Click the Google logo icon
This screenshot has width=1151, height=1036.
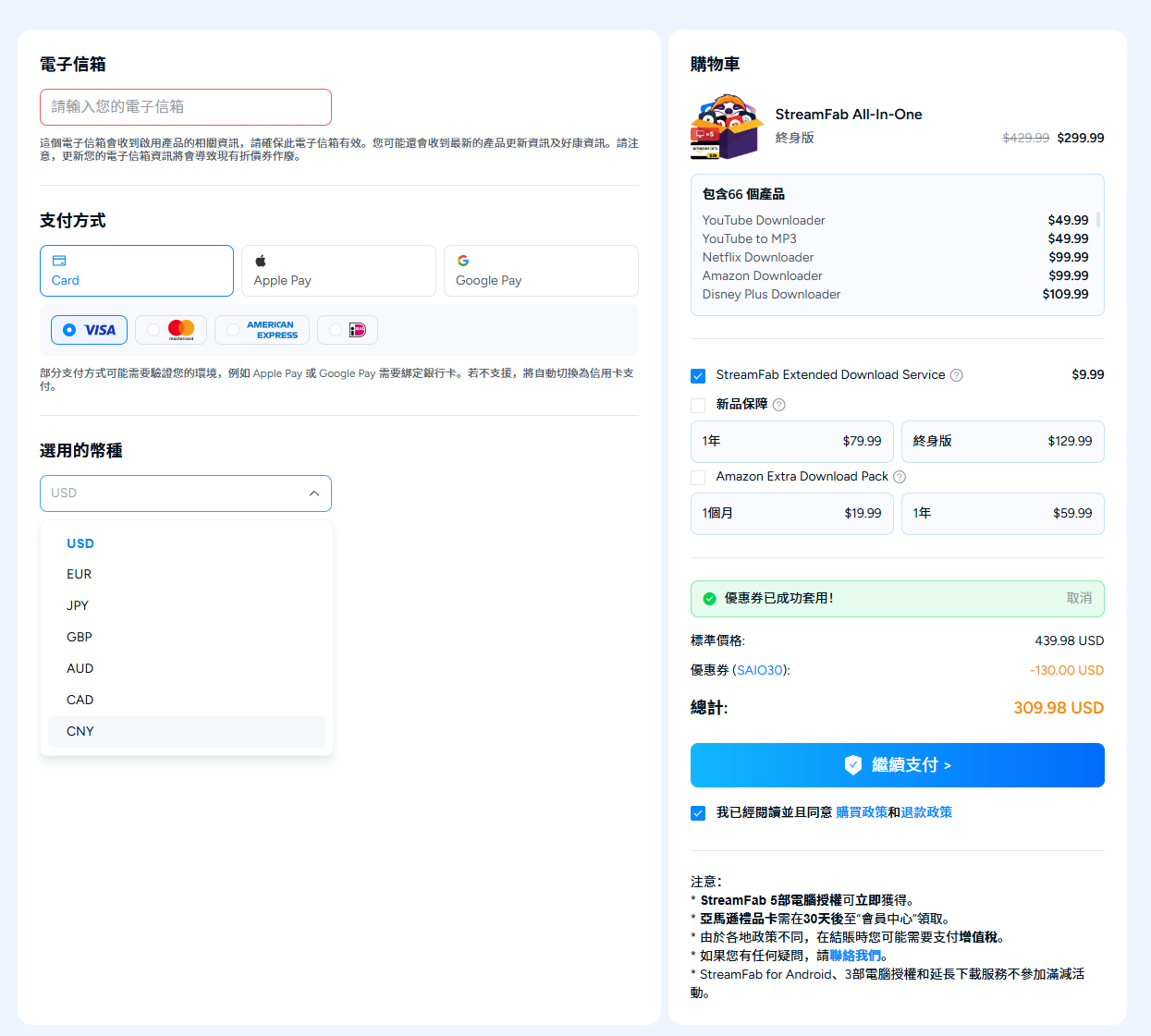pyautogui.click(x=463, y=261)
